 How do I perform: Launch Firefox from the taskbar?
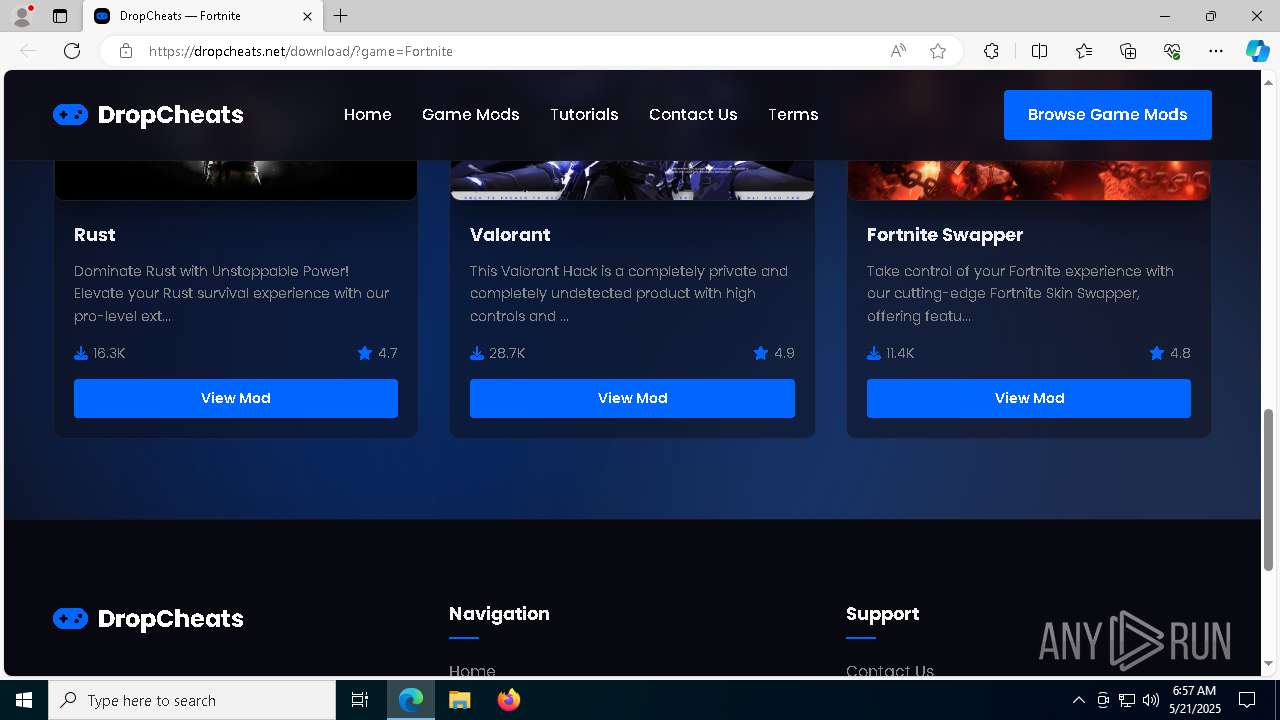coord(509,700)
